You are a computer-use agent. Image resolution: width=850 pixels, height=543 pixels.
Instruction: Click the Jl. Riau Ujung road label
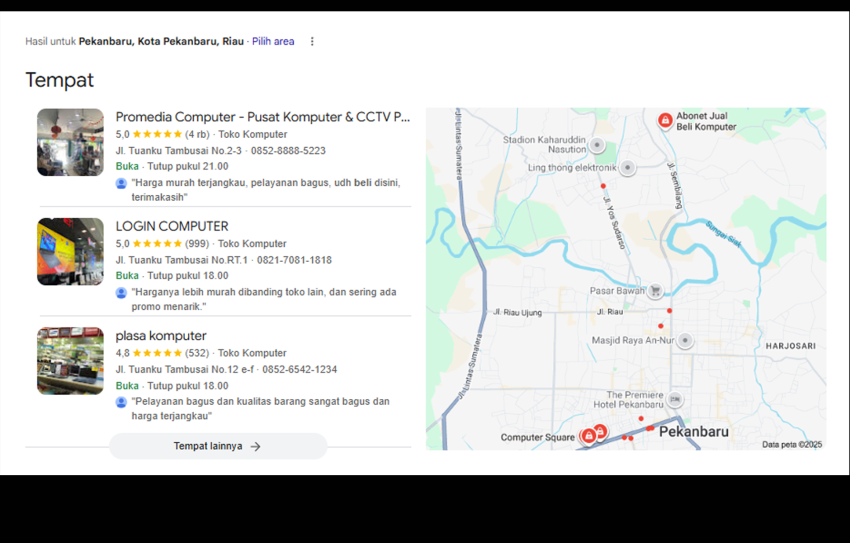click(517, 312)
